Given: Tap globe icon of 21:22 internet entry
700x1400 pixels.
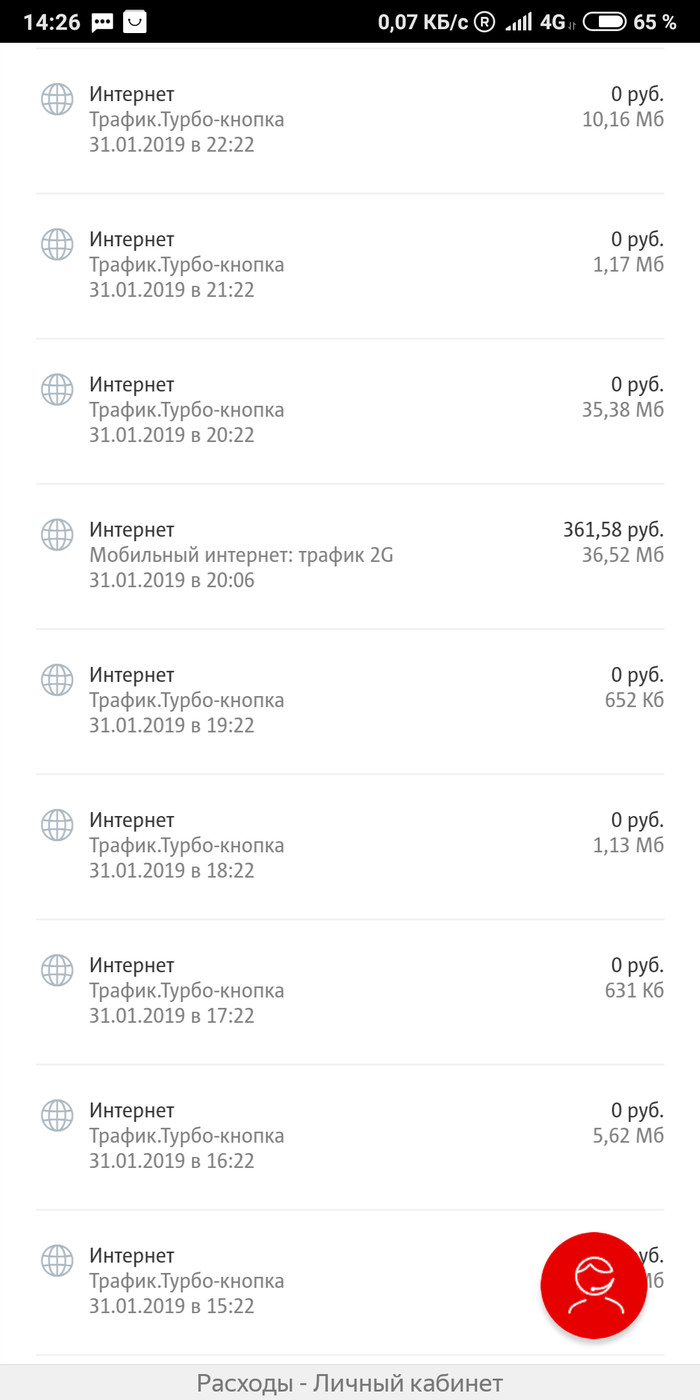Looking at the screenshot, I should point(57,243).
